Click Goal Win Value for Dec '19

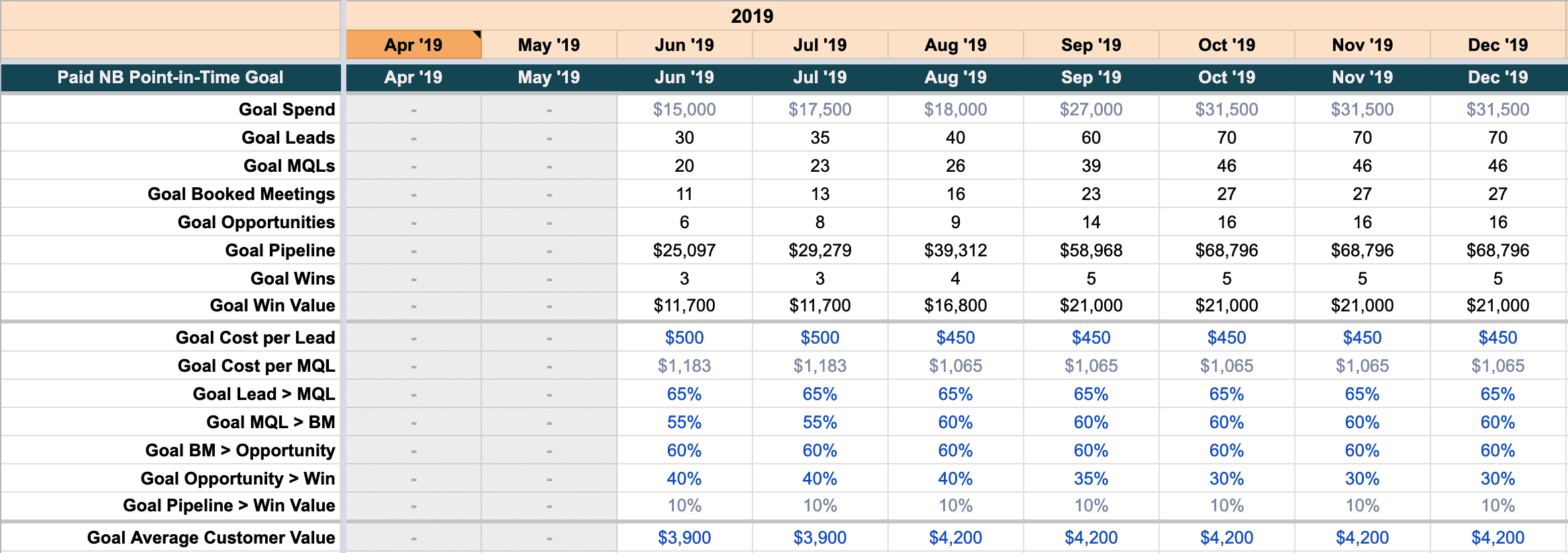[1498, 305]
